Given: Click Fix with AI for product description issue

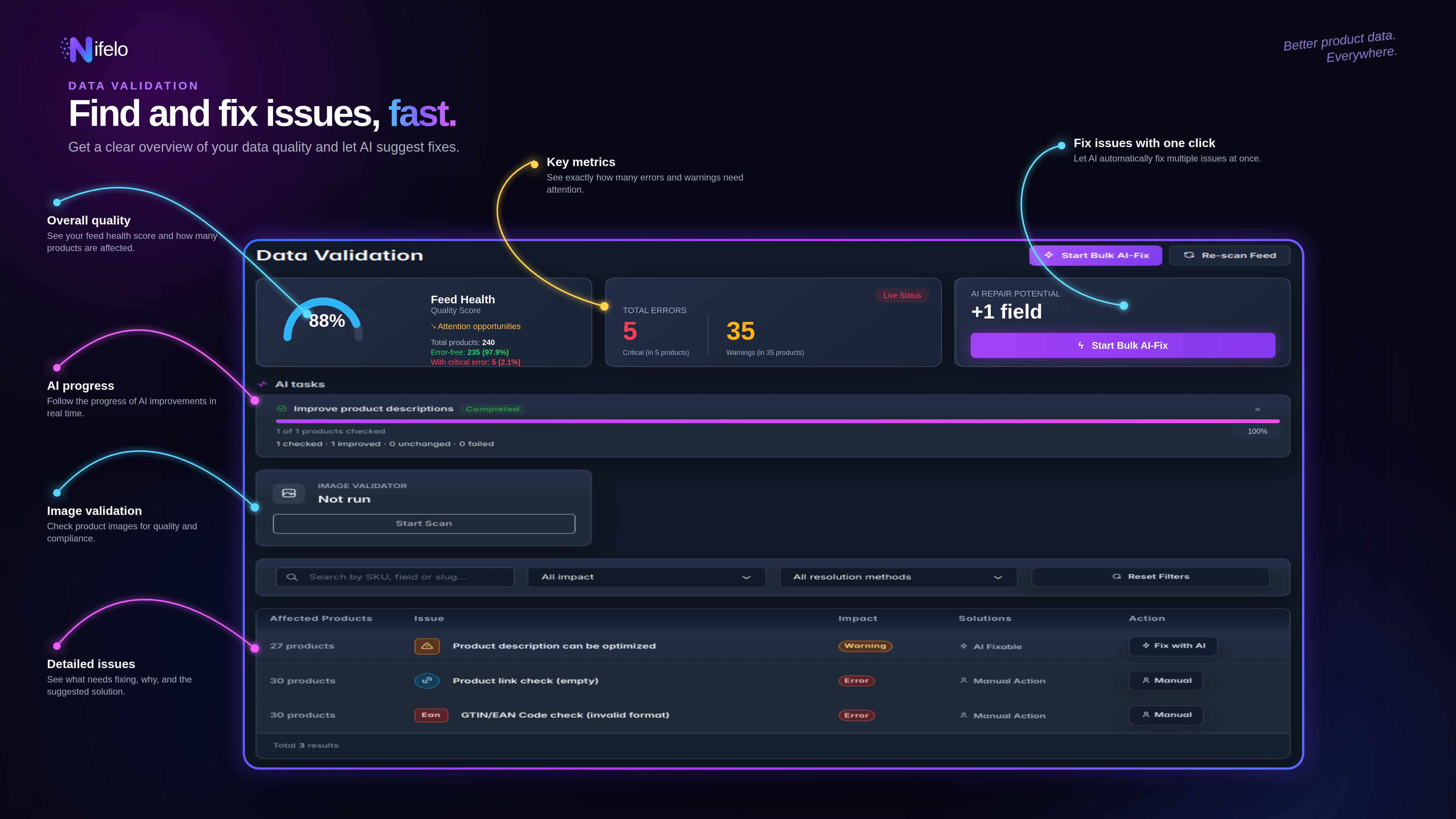Looking at the screenshot, I should (x=1173, y=645).
